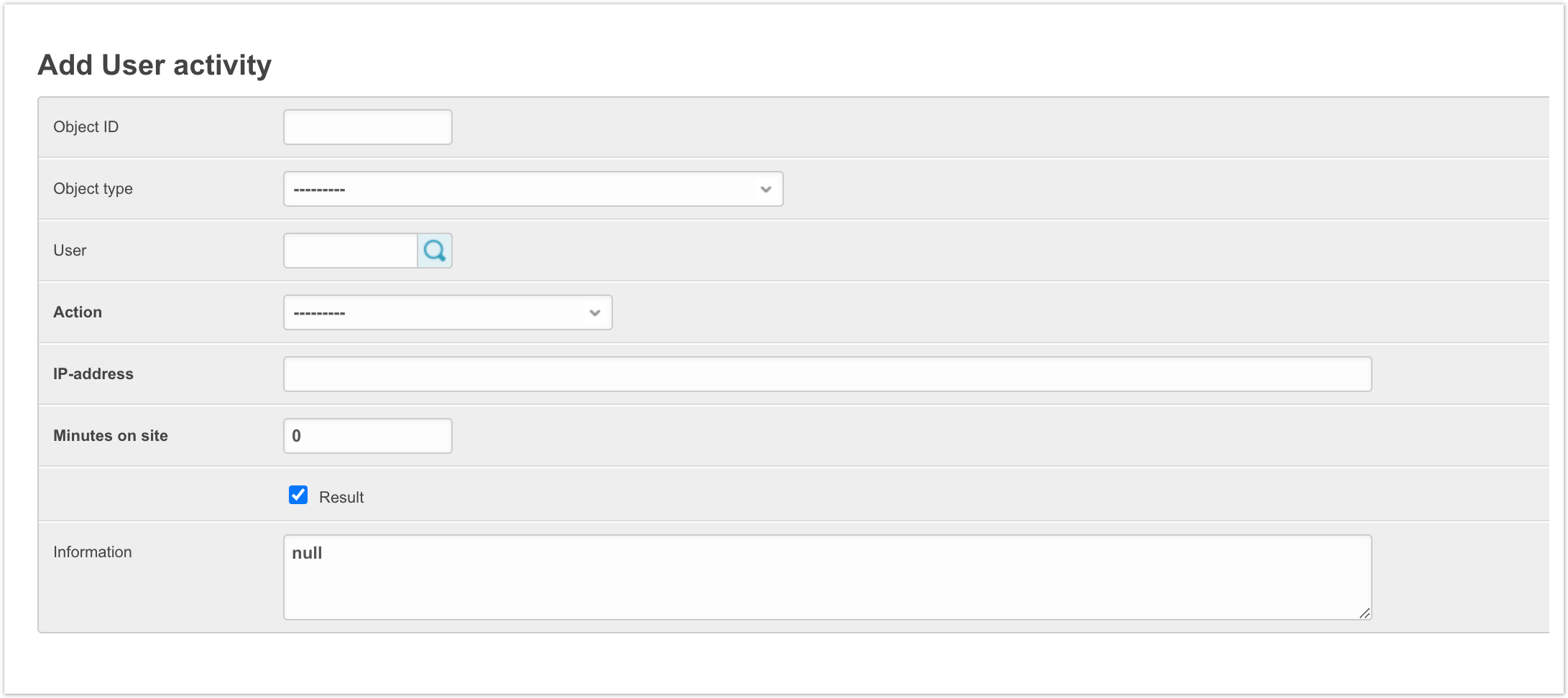Viewport: 1568px width, 698px height.
Task: Click into the User text field
Action: (x=351, y=251)
